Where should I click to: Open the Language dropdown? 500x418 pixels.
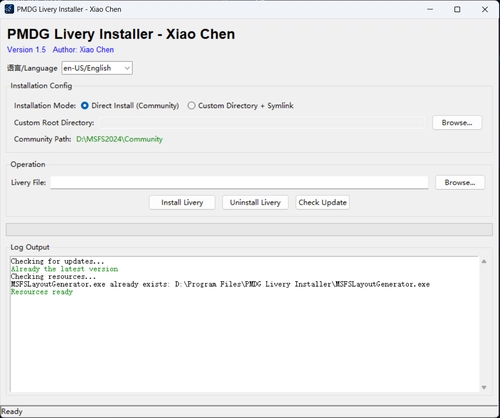(97, 68)
